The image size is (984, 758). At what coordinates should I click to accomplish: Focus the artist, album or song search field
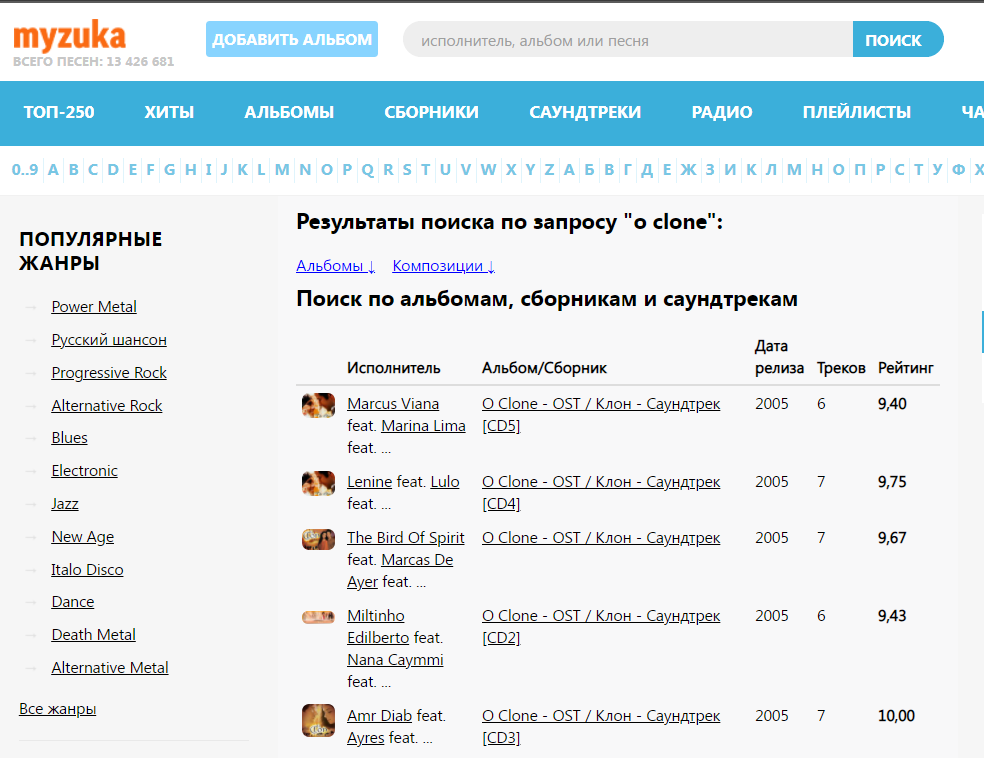(627, 40)
